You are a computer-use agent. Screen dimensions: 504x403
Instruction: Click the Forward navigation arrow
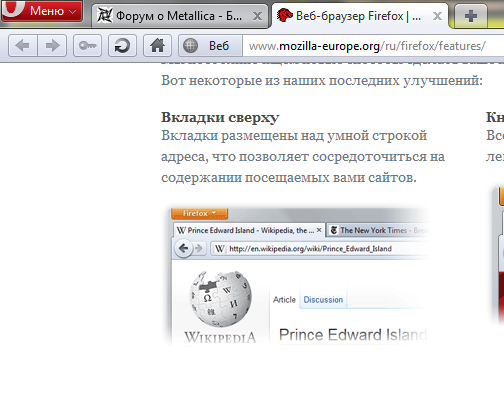tap(52, 45)
